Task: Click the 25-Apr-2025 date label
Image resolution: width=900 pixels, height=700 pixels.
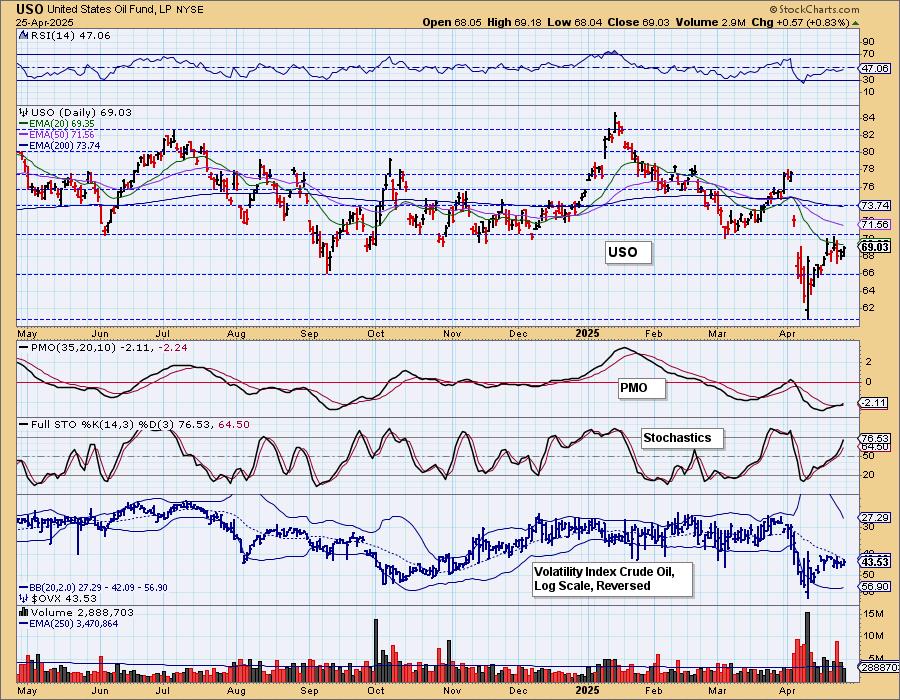Action: click(x=45, y=23)
